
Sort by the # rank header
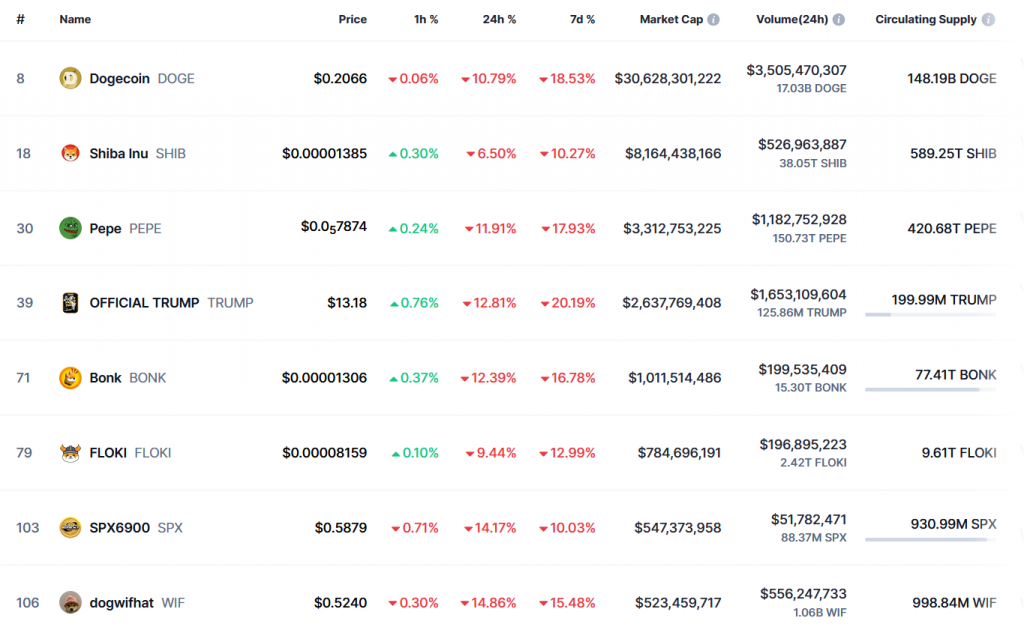tap(20, 20)
